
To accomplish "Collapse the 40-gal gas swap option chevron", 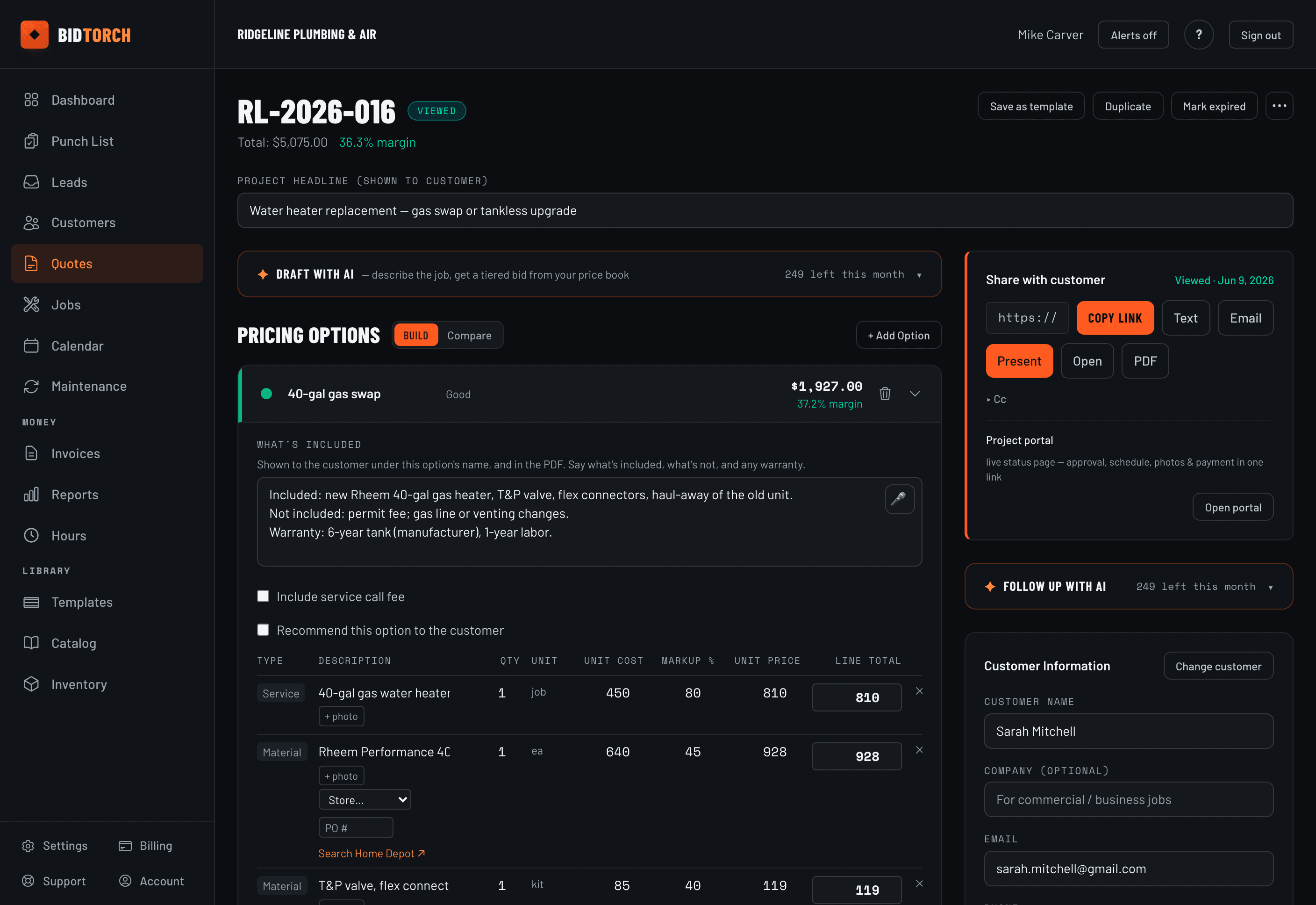I will point(914,394).
